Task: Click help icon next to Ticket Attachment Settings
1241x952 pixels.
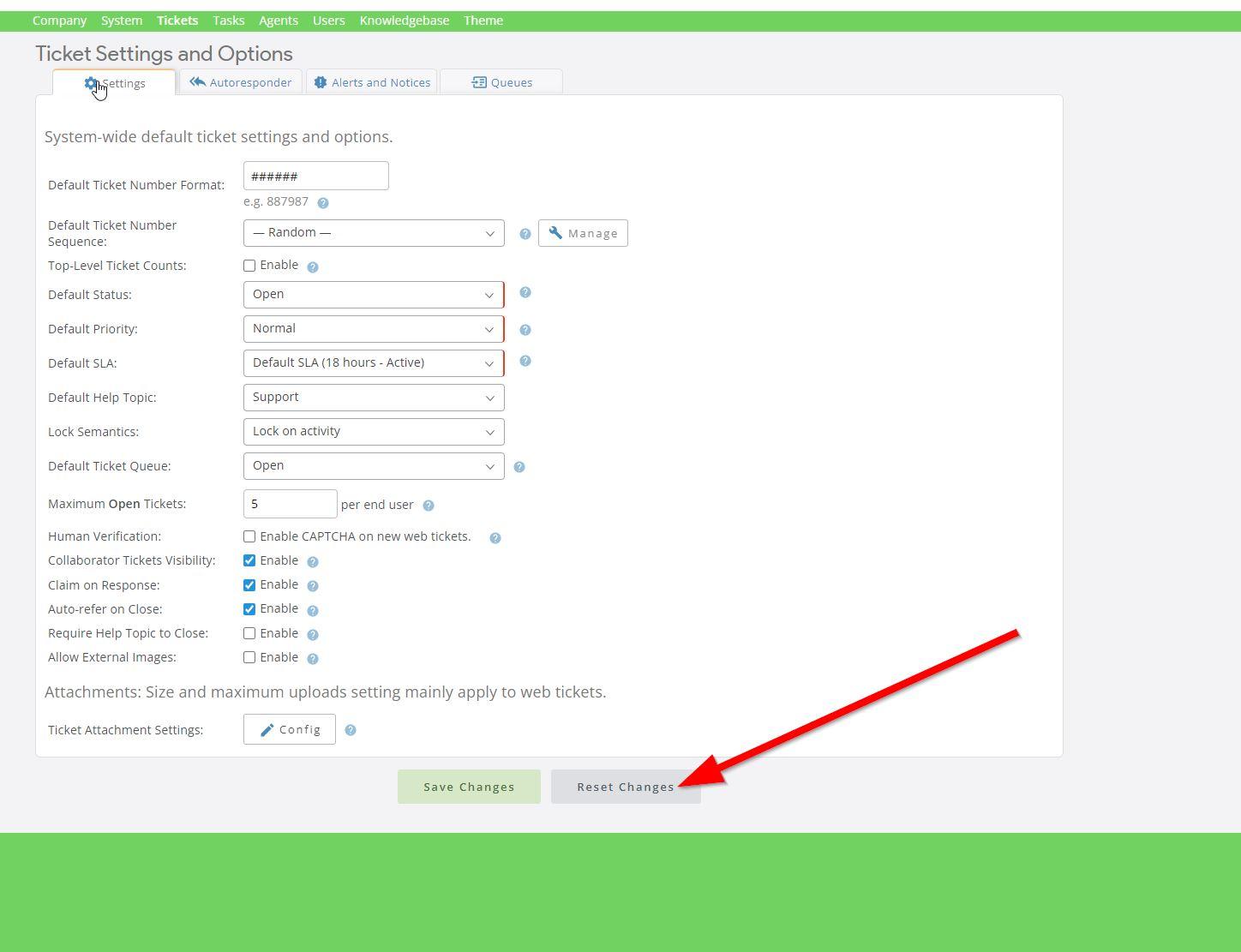Action: coord(351,730)
